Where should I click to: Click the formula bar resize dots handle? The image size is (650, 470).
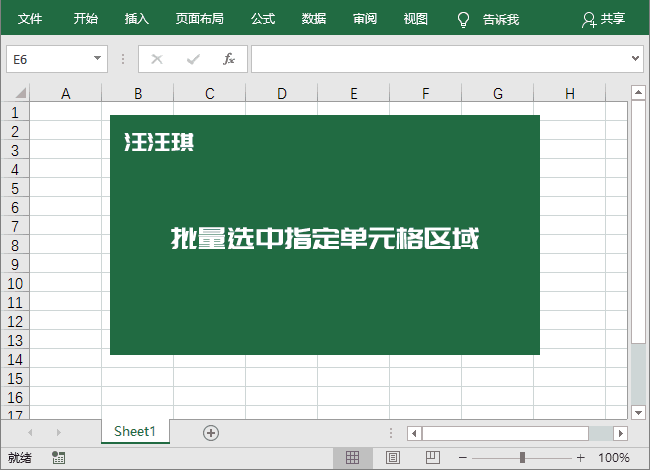123,59
